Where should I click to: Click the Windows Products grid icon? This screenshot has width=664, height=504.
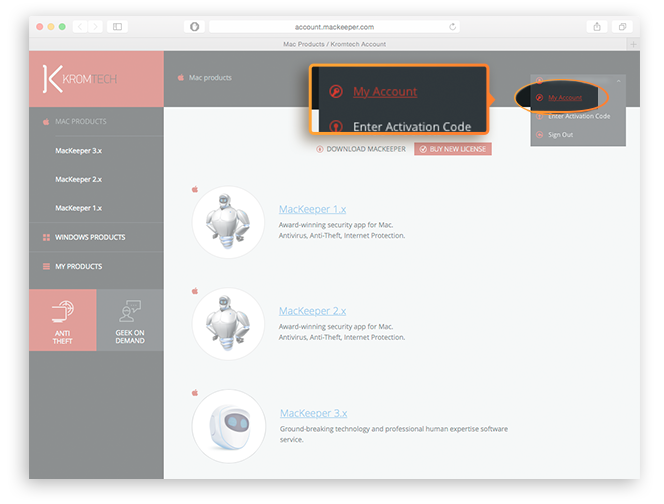pyautogui.click(x=46, y=237)
